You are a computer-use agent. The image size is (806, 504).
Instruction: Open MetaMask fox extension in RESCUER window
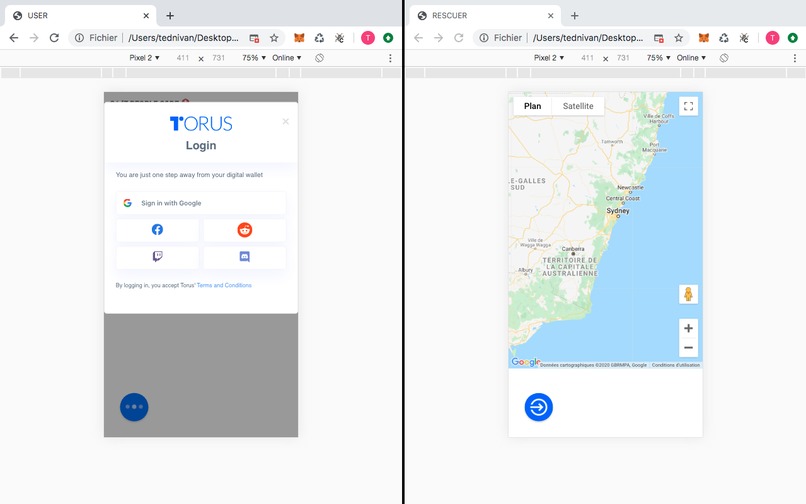pos(704,38)
